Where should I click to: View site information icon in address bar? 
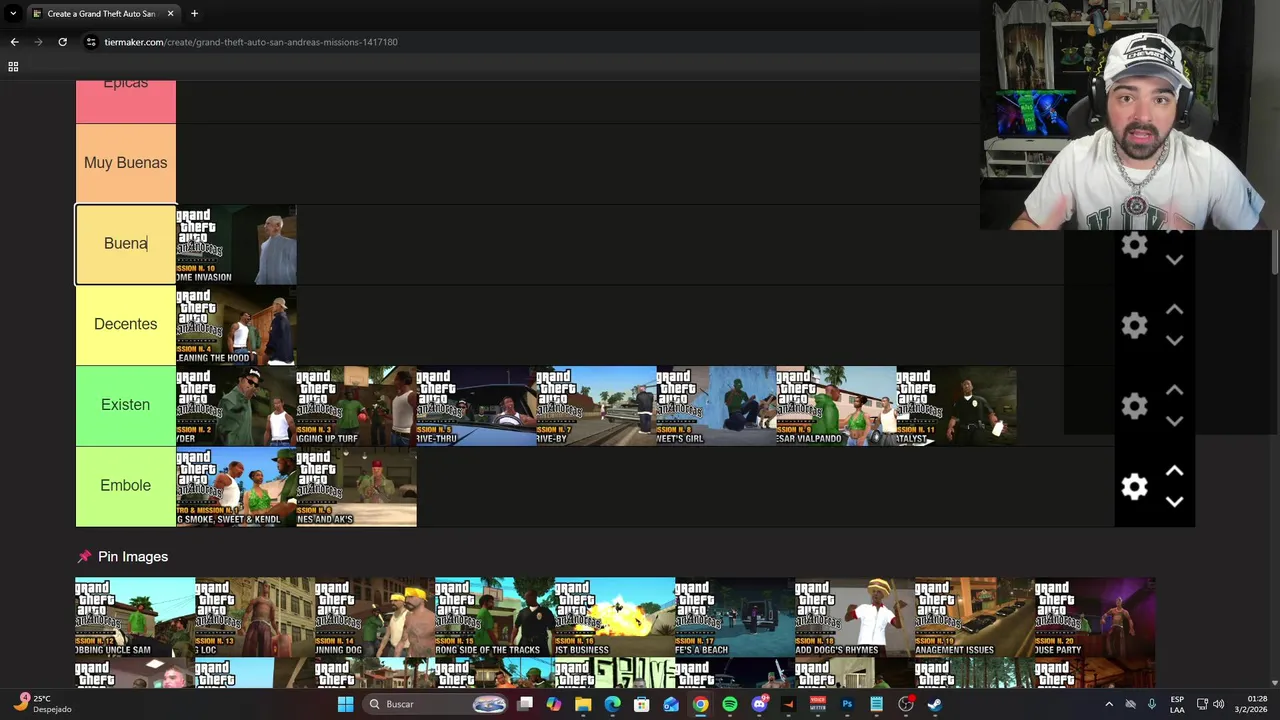tap(91, 42)
